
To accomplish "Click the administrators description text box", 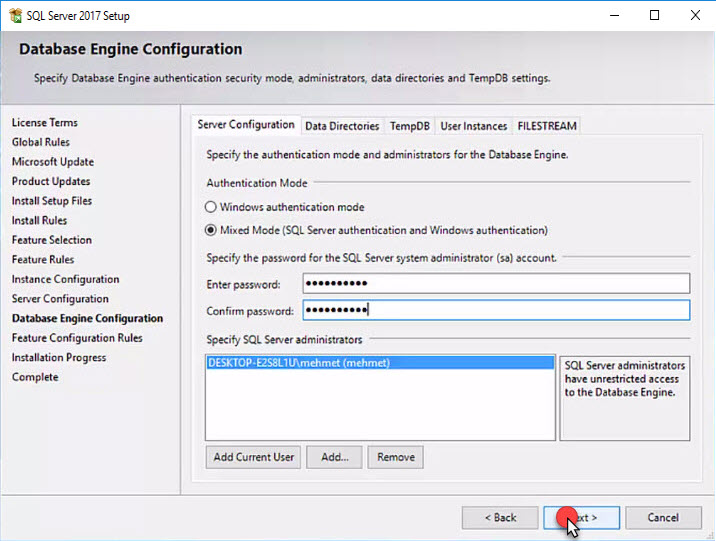I will click(x=625, y=398).
